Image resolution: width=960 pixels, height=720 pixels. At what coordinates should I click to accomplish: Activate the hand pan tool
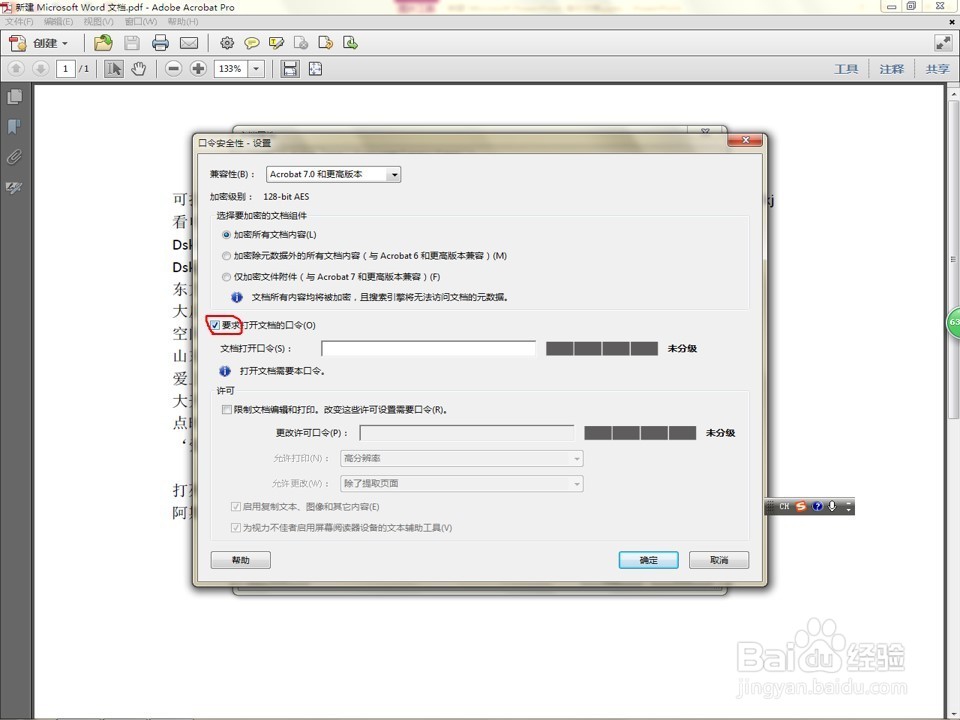pos(139,69)
